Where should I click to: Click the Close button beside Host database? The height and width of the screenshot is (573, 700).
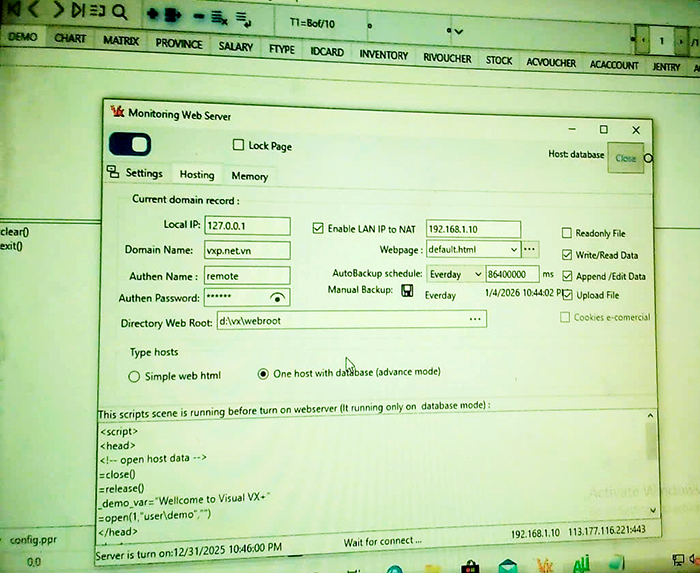point(625,158)
